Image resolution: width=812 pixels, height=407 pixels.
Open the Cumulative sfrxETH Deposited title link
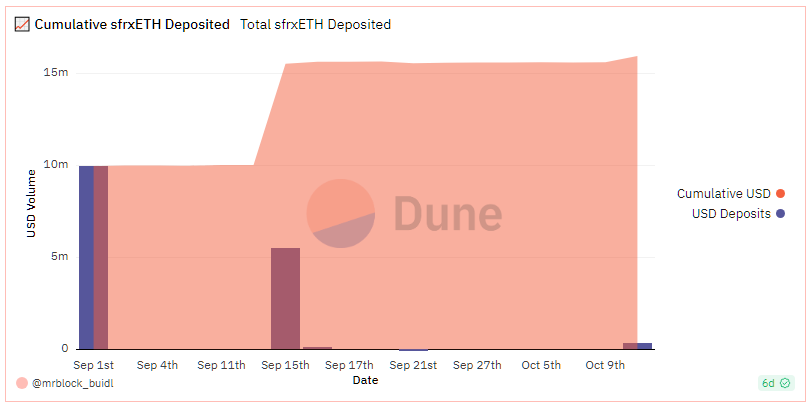pyautogui.click(x=131, y=24)
